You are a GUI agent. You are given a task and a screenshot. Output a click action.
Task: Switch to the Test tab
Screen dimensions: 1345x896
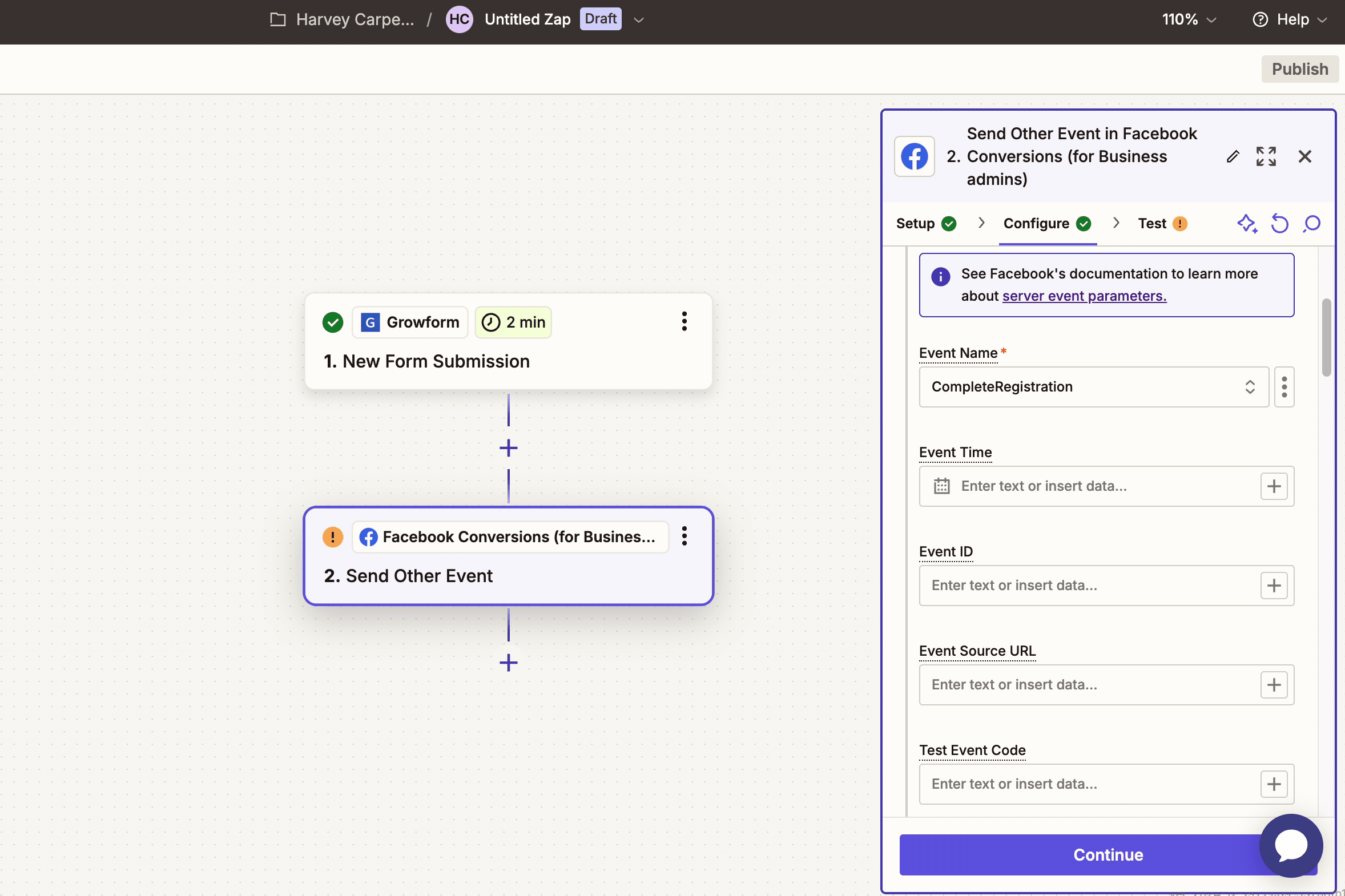(x=1162, y=223)
